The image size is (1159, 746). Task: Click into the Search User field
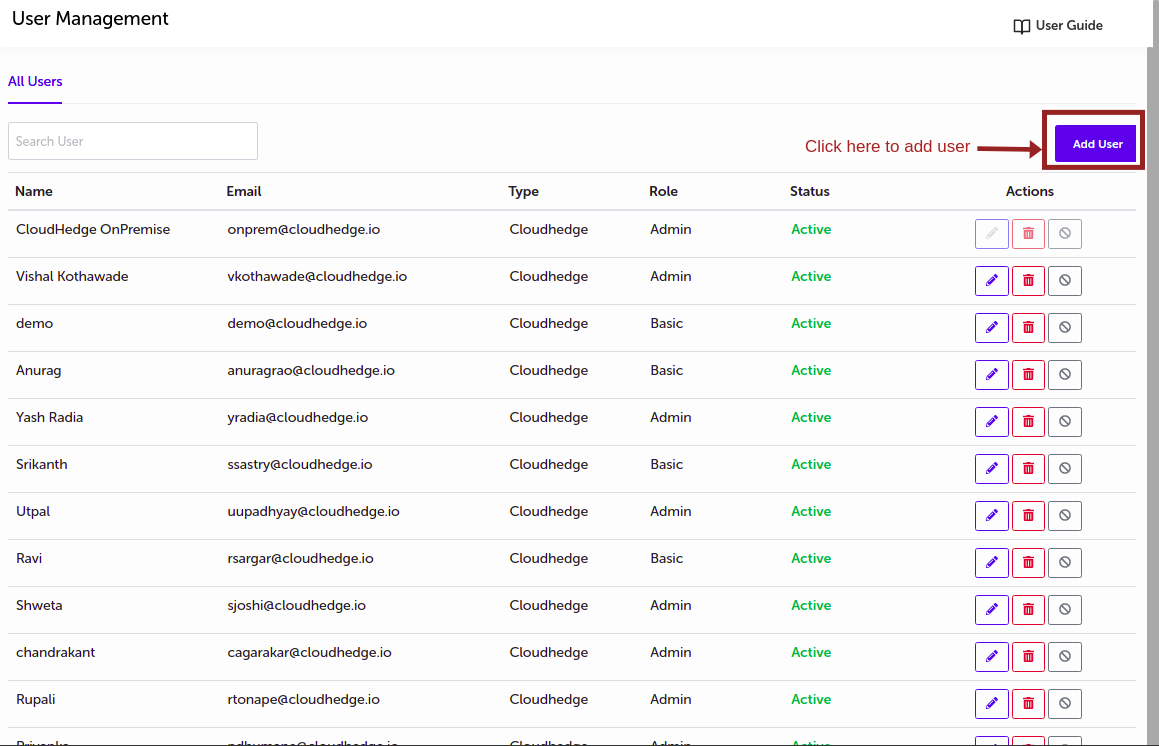click(133, 141)
